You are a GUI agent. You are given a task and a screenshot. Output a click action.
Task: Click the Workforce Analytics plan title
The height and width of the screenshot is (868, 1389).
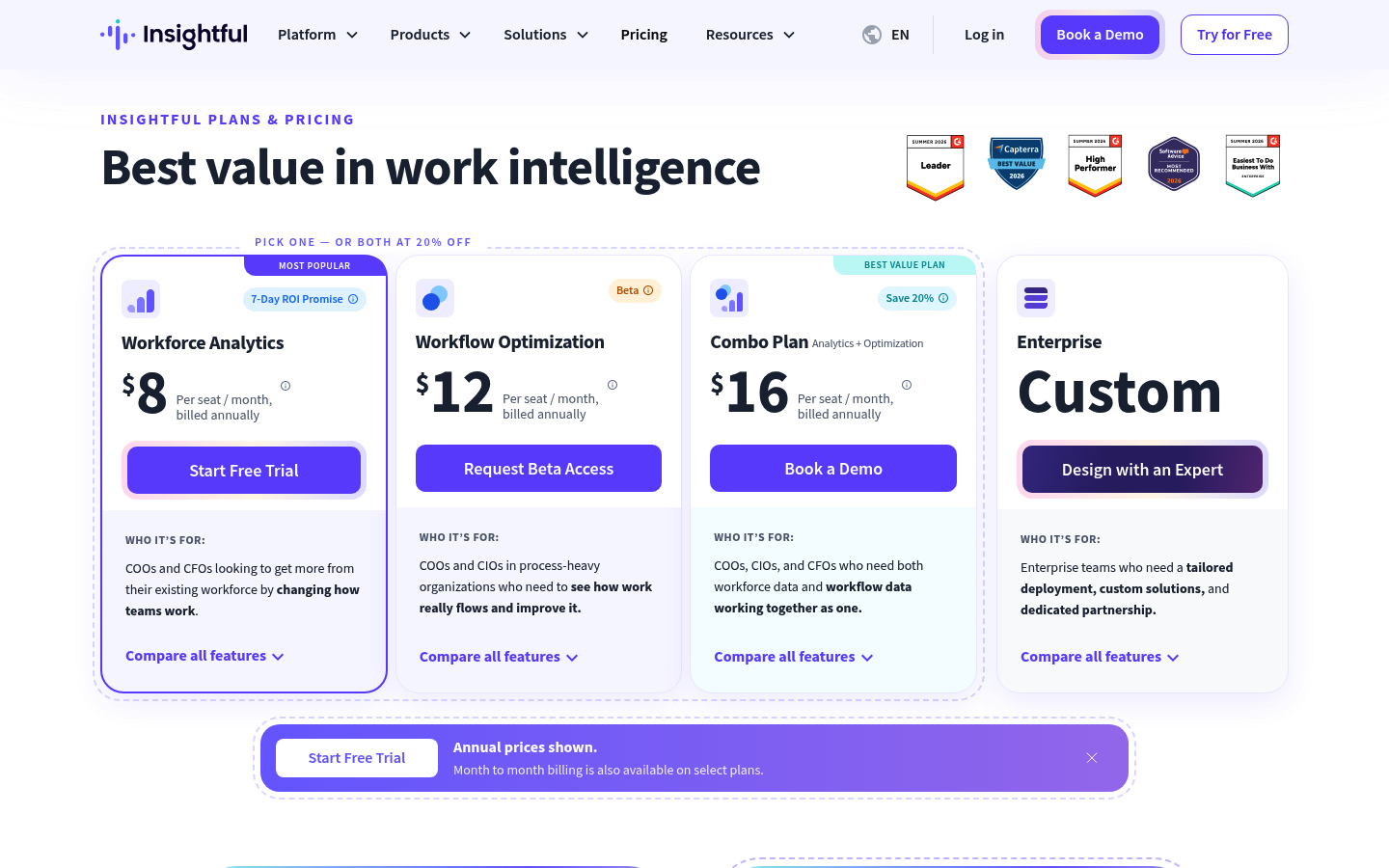pos(203,342)
